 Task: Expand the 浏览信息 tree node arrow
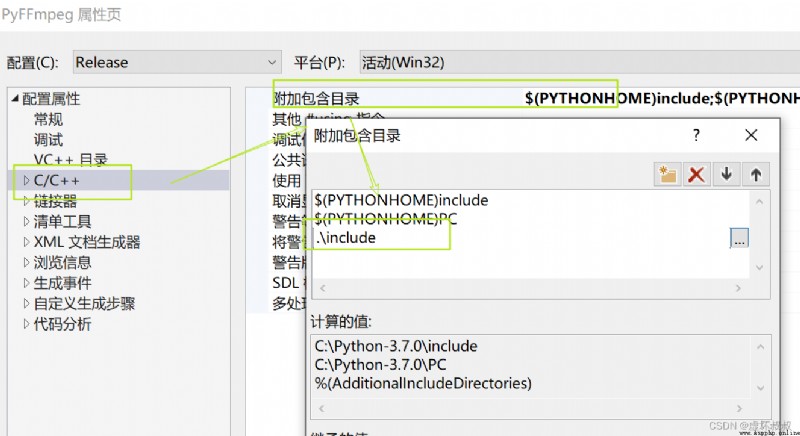click(x=27, y=262)
